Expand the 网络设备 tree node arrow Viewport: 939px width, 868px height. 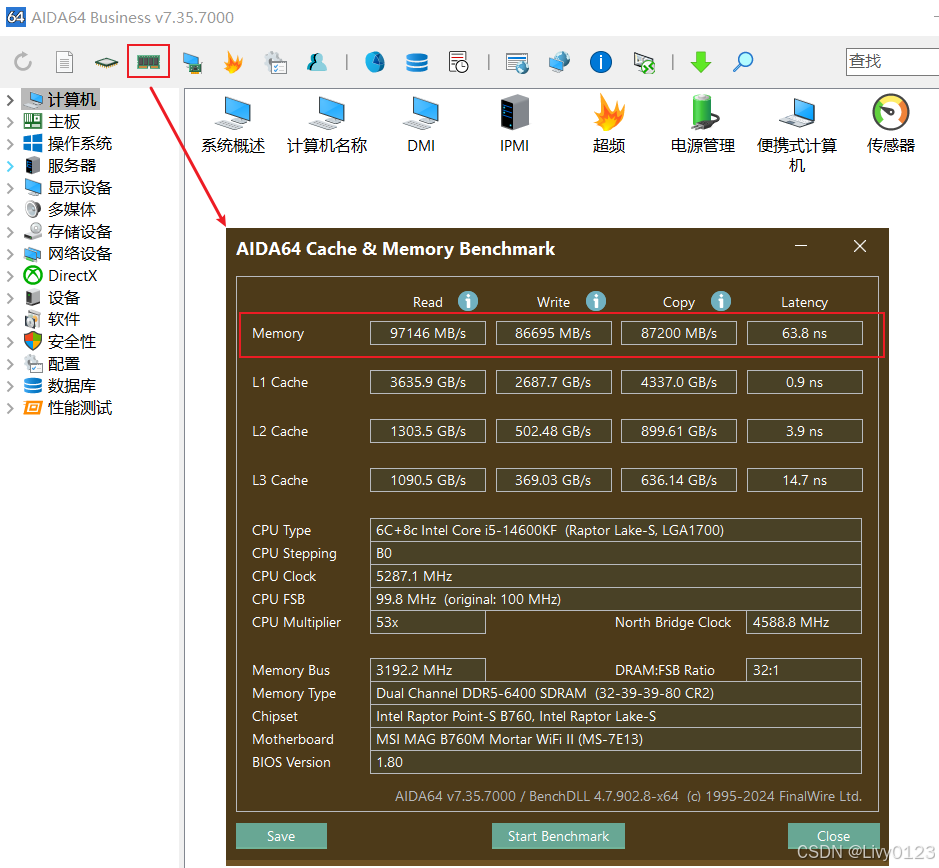[x=10, y=254]
